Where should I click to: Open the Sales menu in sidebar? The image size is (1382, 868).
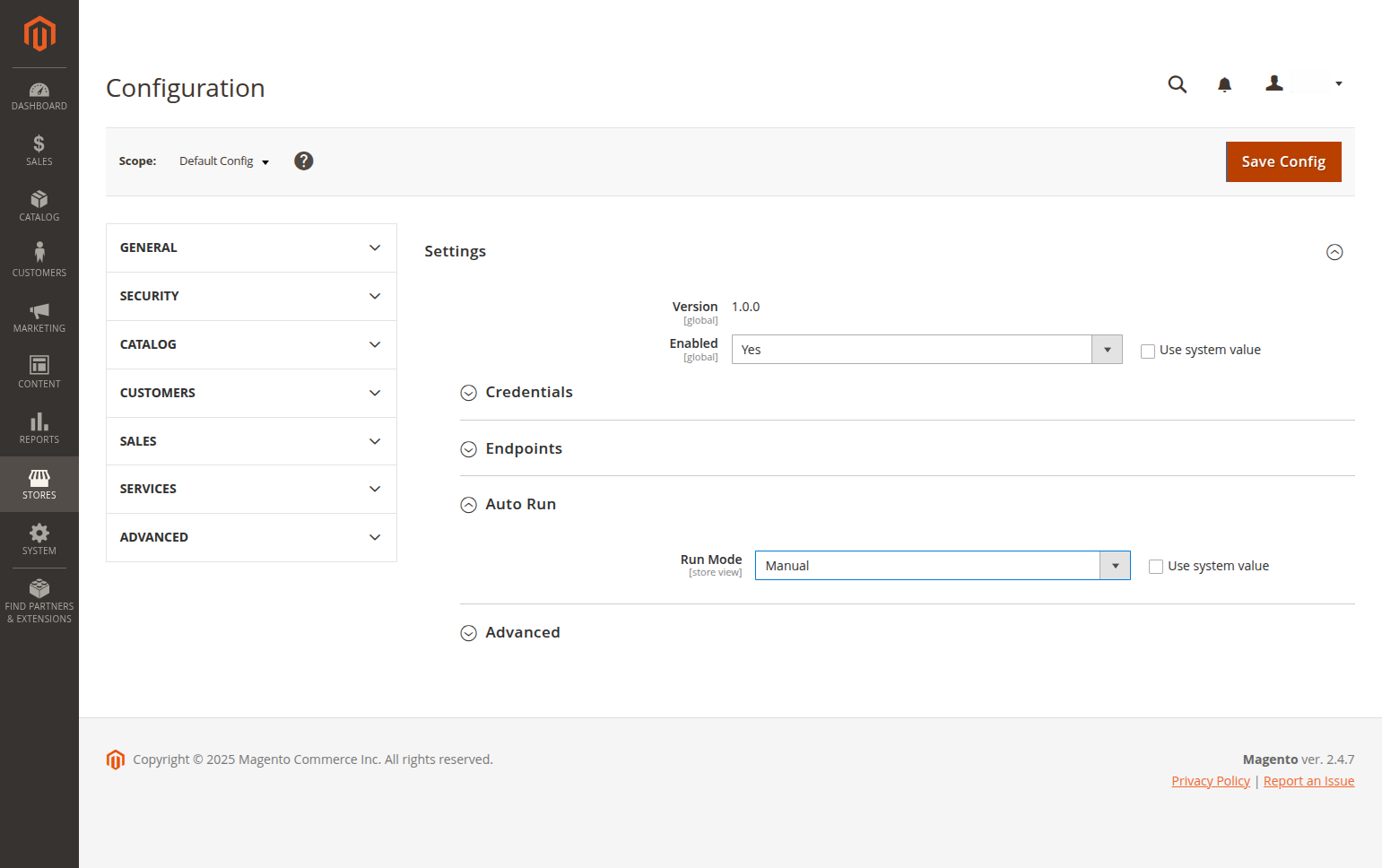point(39,151)
